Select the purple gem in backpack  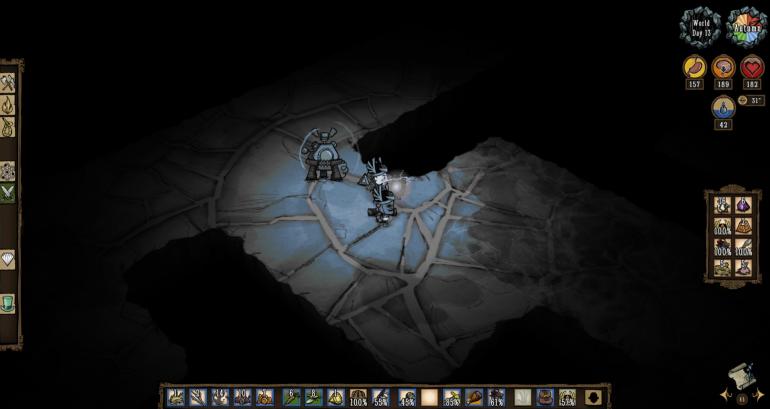tap(743, 205)
